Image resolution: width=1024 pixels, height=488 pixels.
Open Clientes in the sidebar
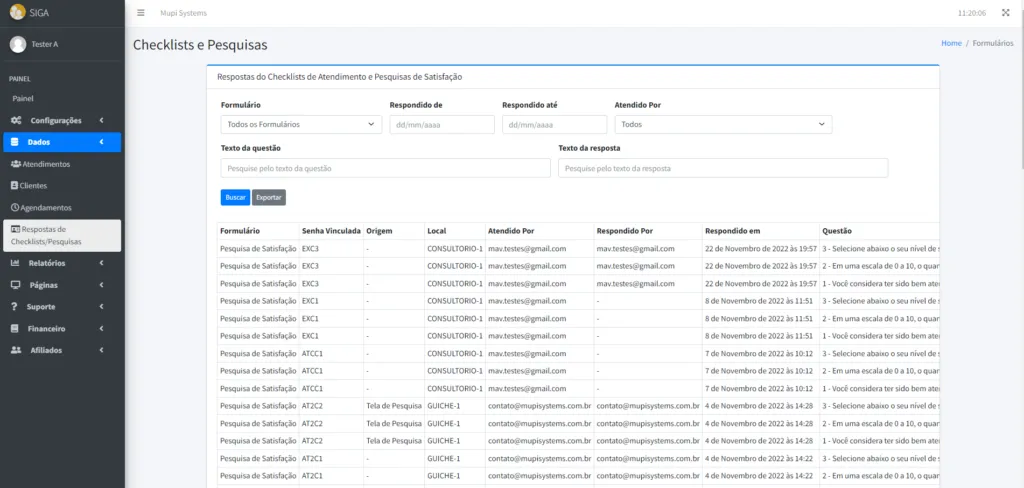[33, 186]
